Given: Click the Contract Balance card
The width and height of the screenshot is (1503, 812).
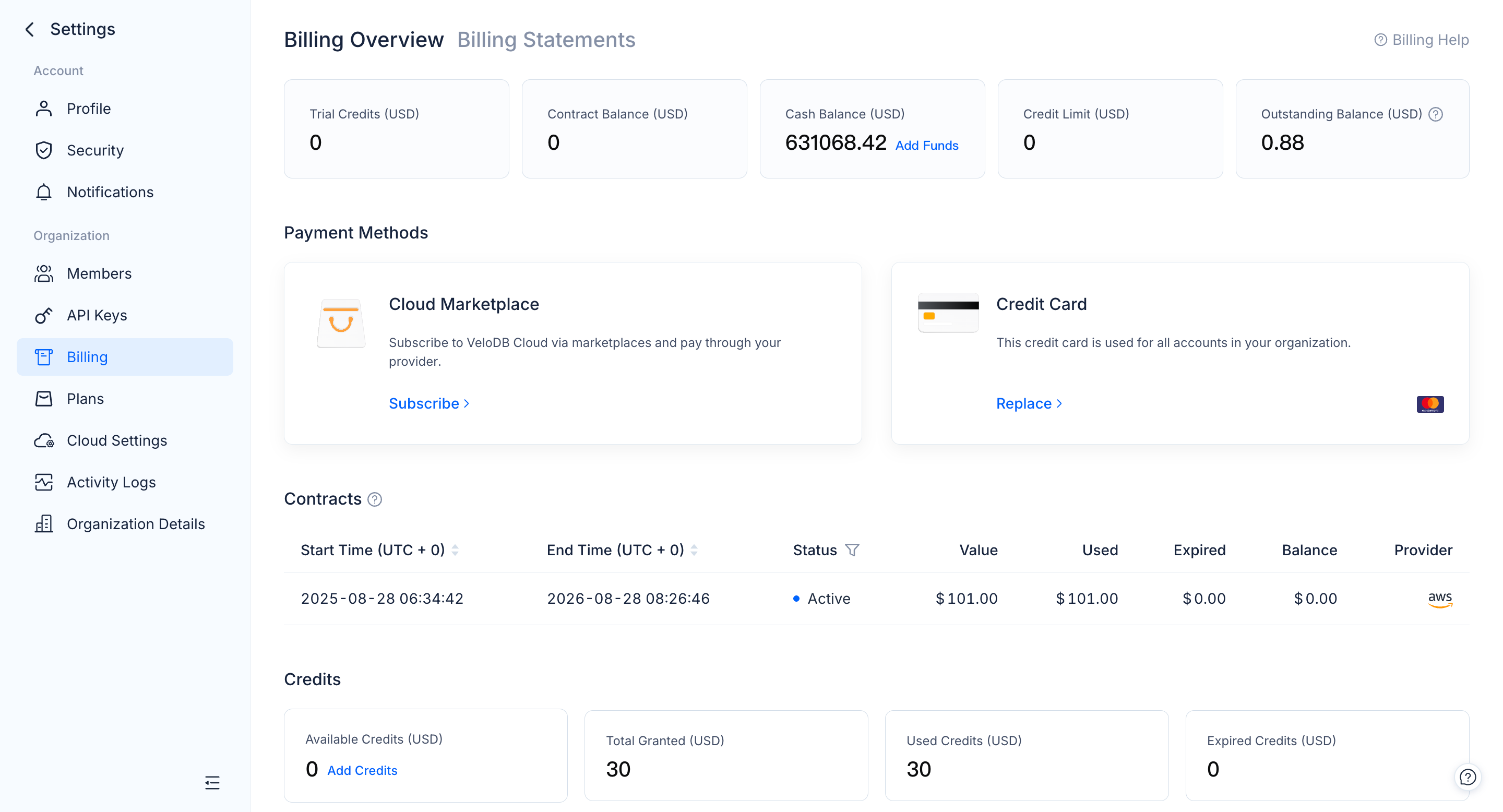Looking at the screenshot, I should click(634, 129).
